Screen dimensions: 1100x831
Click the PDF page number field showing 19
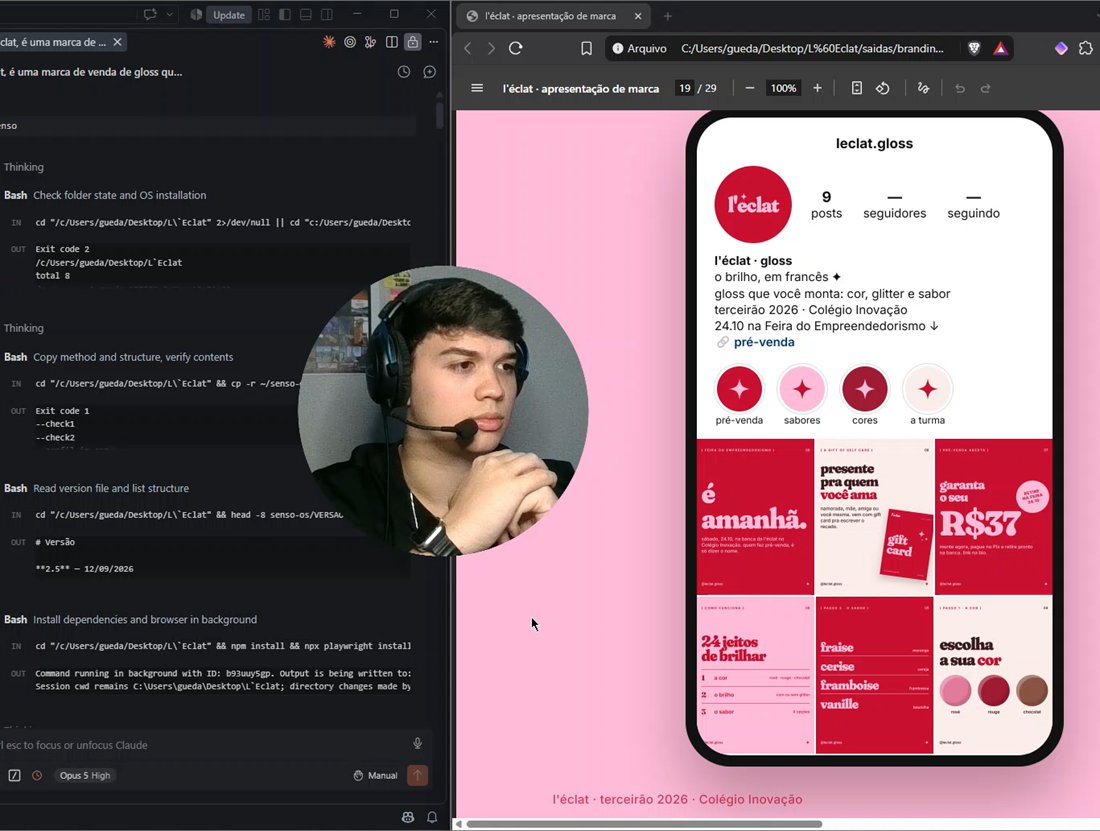[685, 88]
